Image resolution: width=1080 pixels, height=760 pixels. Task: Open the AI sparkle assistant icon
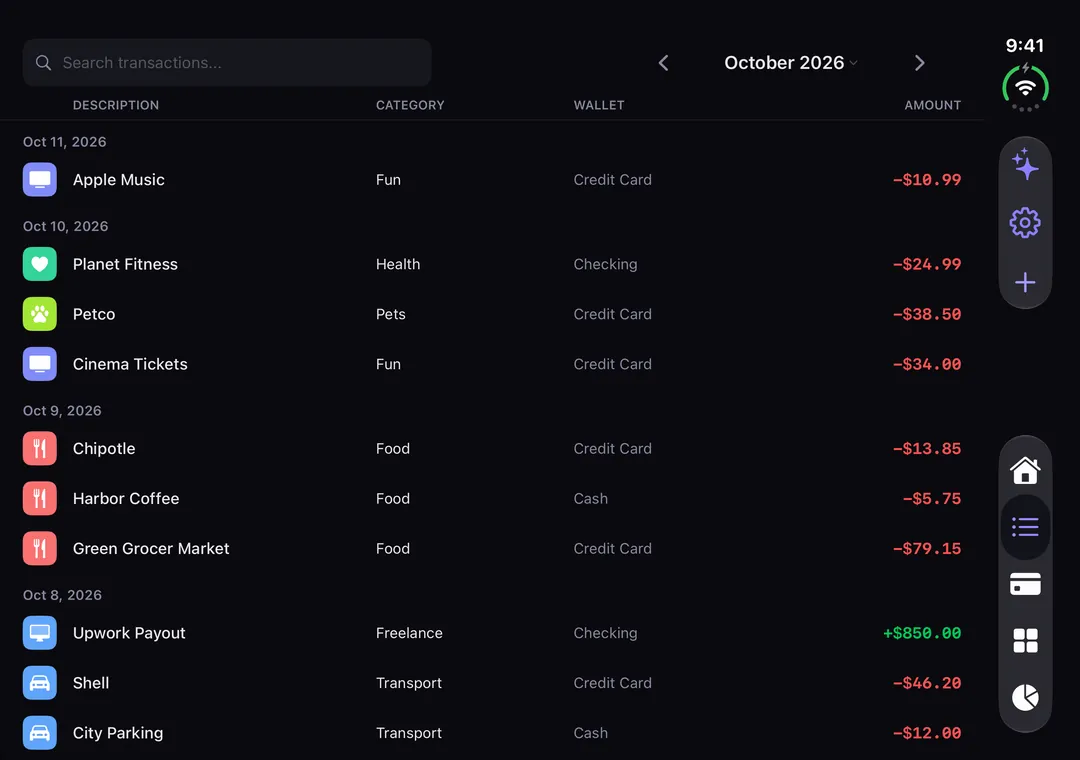(1025, 165)
